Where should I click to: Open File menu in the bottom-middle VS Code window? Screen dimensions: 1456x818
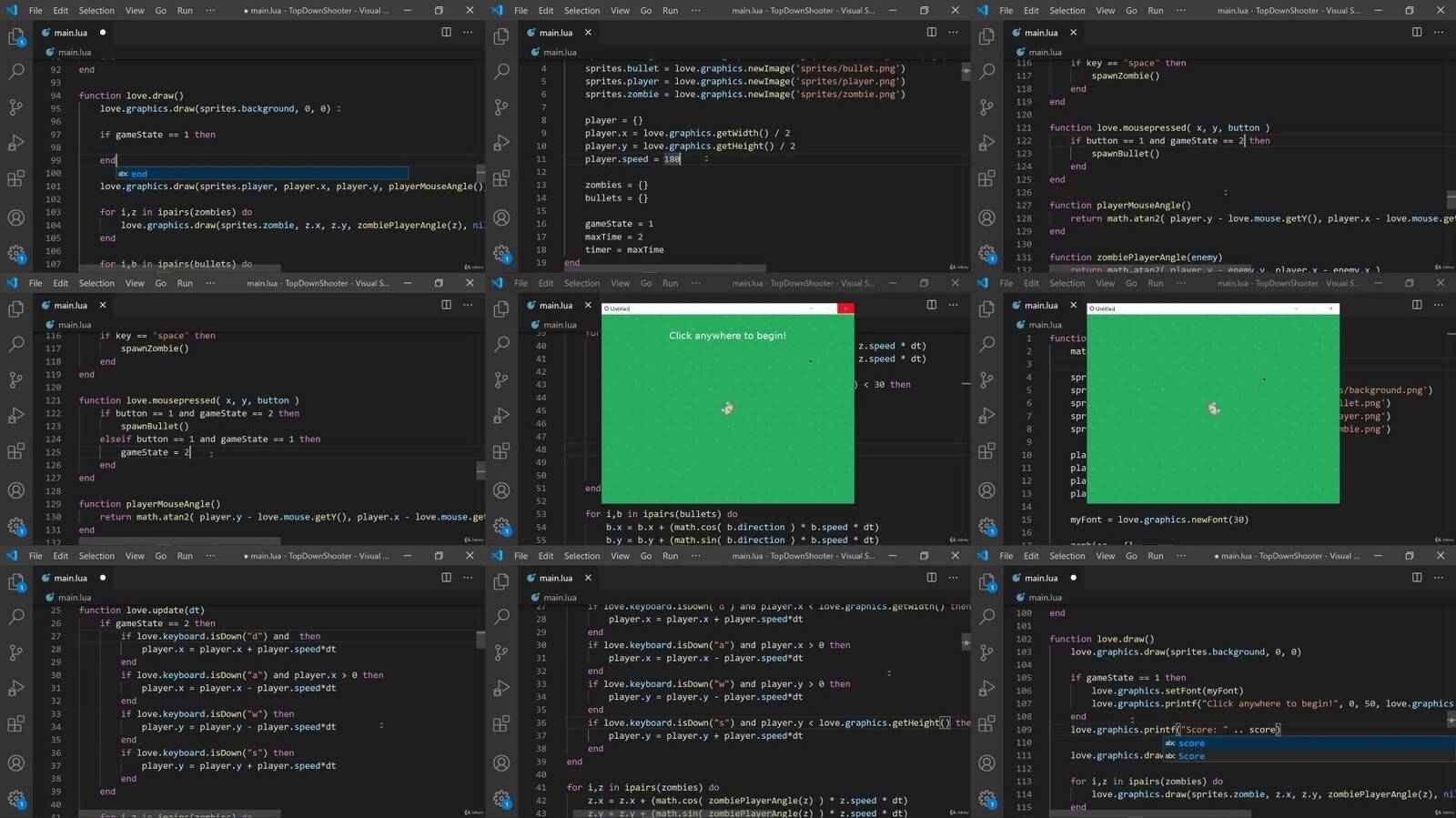521,556
